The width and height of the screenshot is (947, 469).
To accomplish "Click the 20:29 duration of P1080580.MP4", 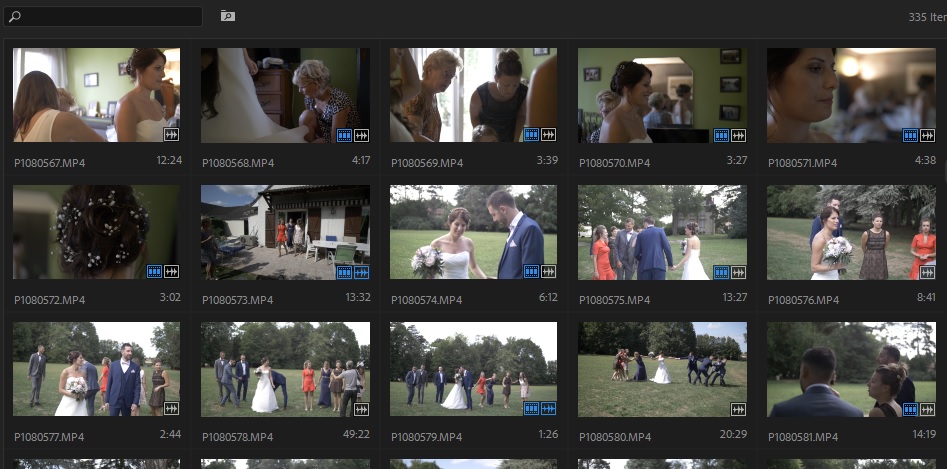I will [x=734, y=435].
